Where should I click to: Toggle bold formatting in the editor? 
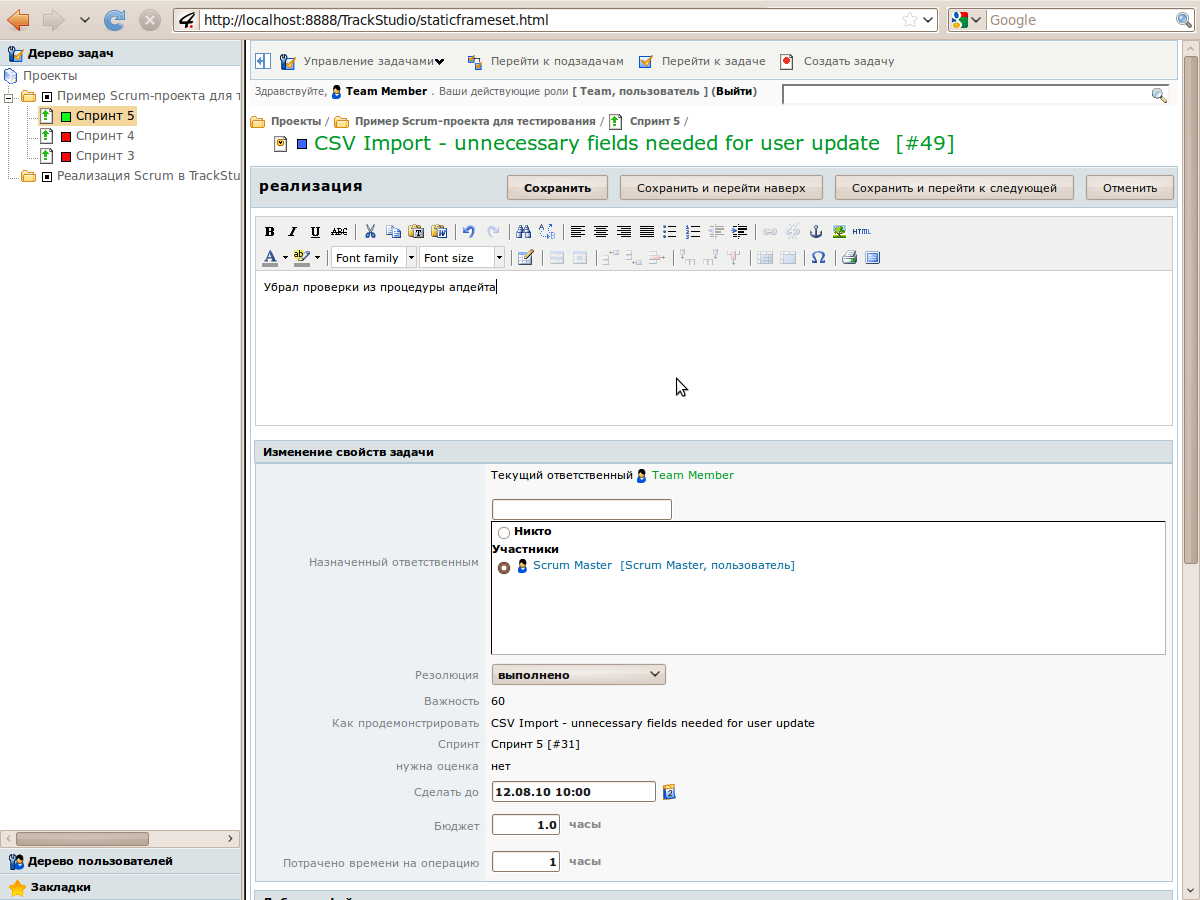click(269, 232)
